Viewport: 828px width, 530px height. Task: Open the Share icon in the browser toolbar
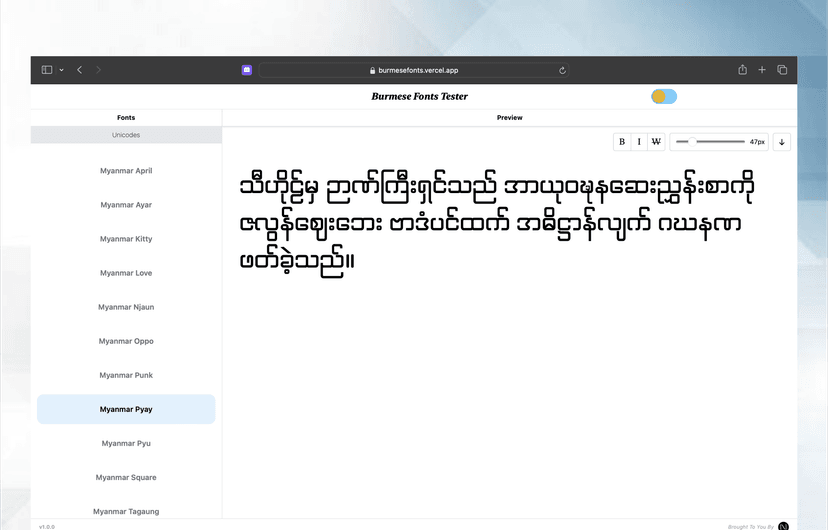[742, 70]
